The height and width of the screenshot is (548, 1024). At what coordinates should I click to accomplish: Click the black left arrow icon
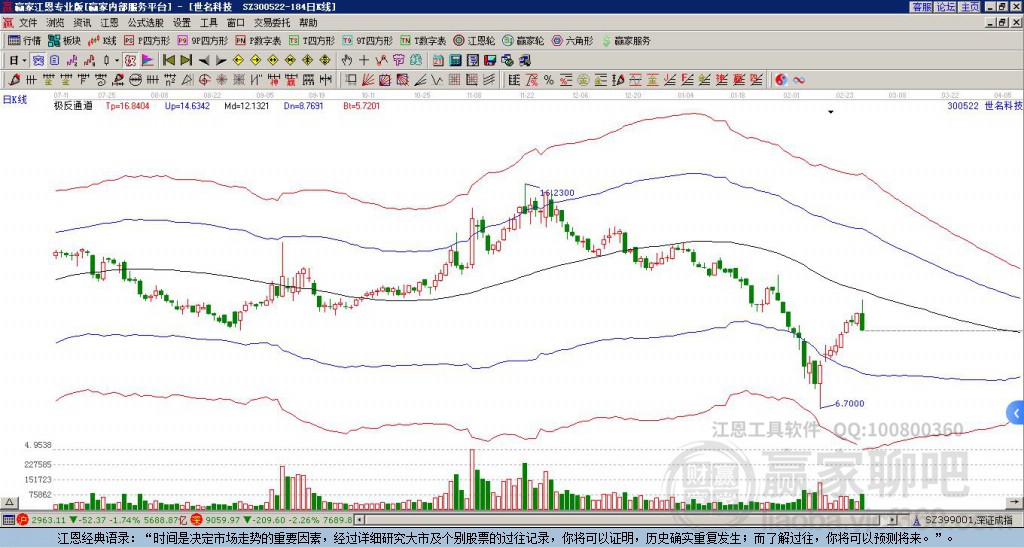coord(204,60)
